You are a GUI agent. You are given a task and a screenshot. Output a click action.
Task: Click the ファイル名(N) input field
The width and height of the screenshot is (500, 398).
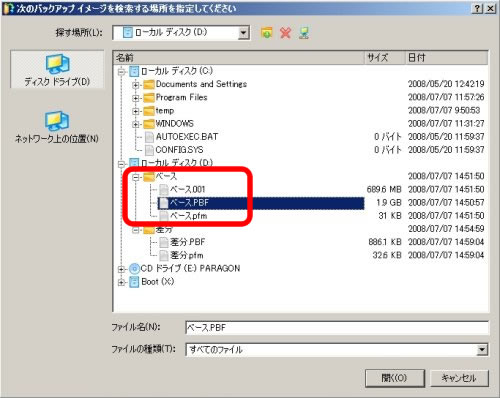click(337, 327)
